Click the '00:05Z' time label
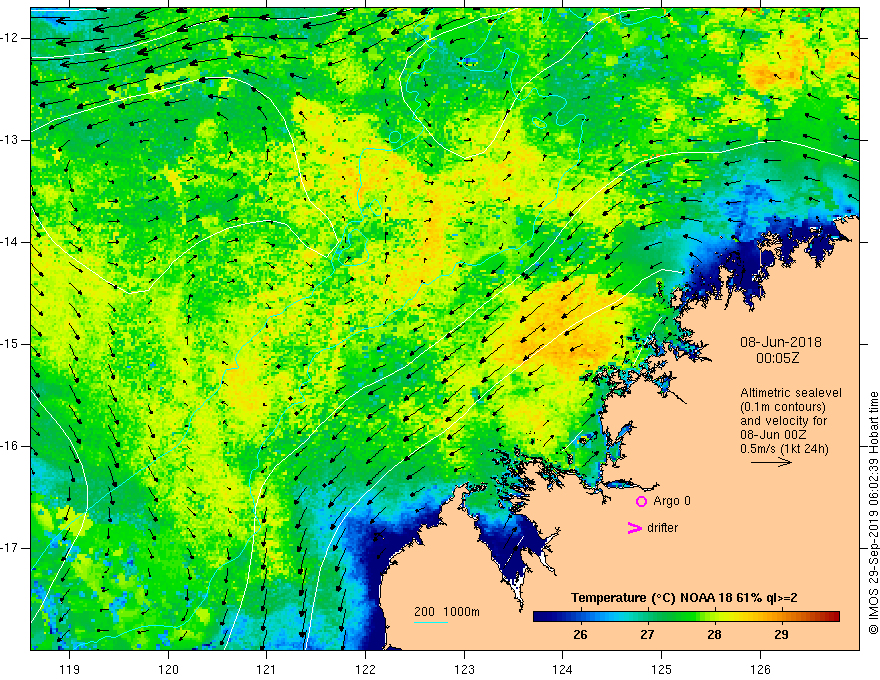The height and width of the screenshot is (680, 880). [x=777, y=358]
